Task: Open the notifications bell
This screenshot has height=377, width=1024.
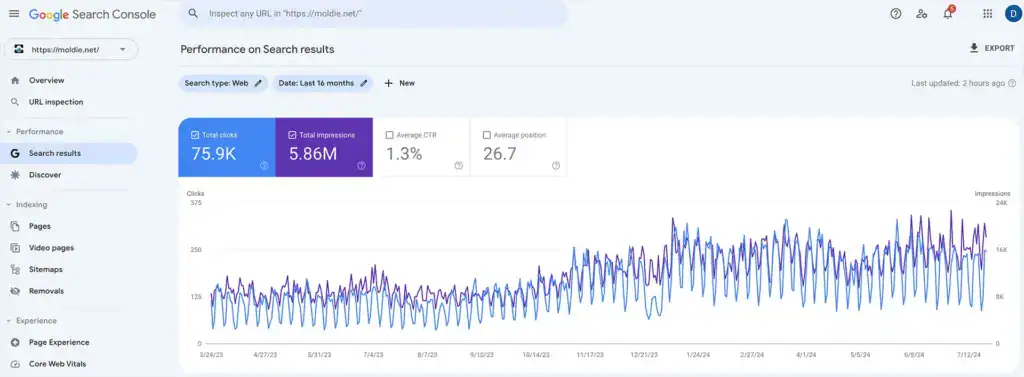Action: point(948,14)
